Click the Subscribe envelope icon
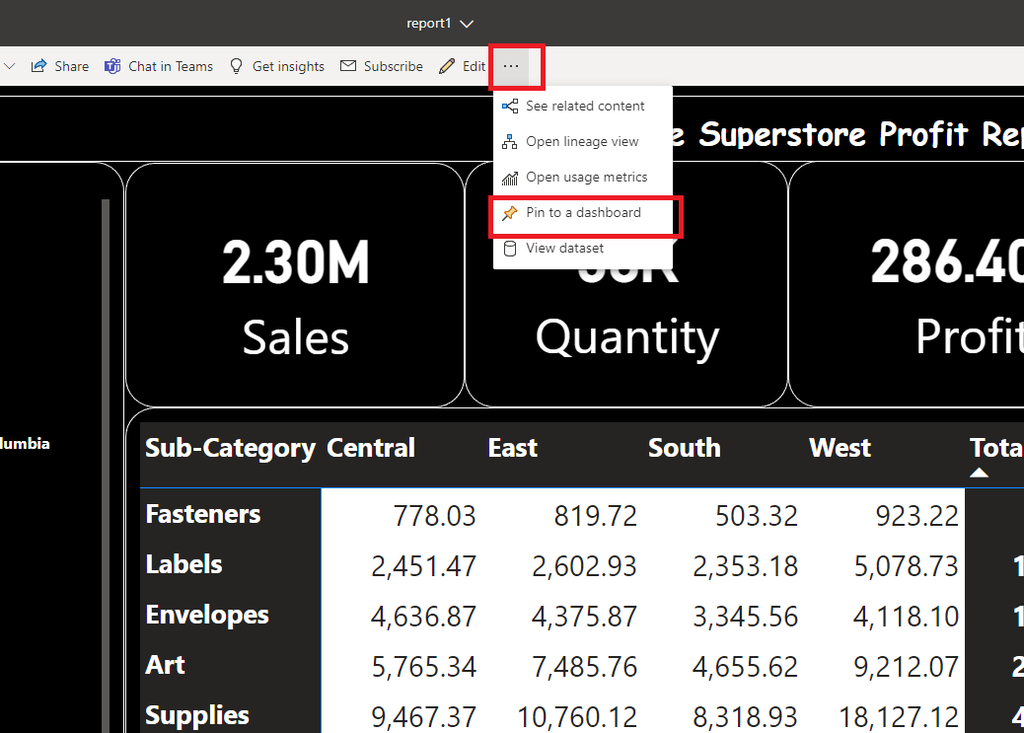Screen dimensions: 1024x733 coord(348,66)
